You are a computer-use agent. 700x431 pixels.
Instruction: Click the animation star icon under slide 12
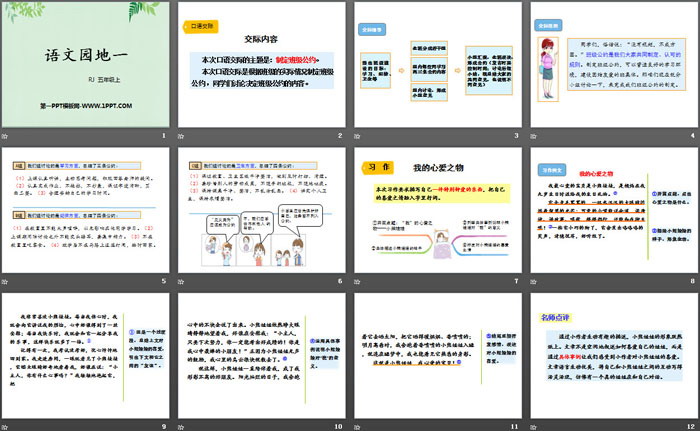click(x=533, y=427)
